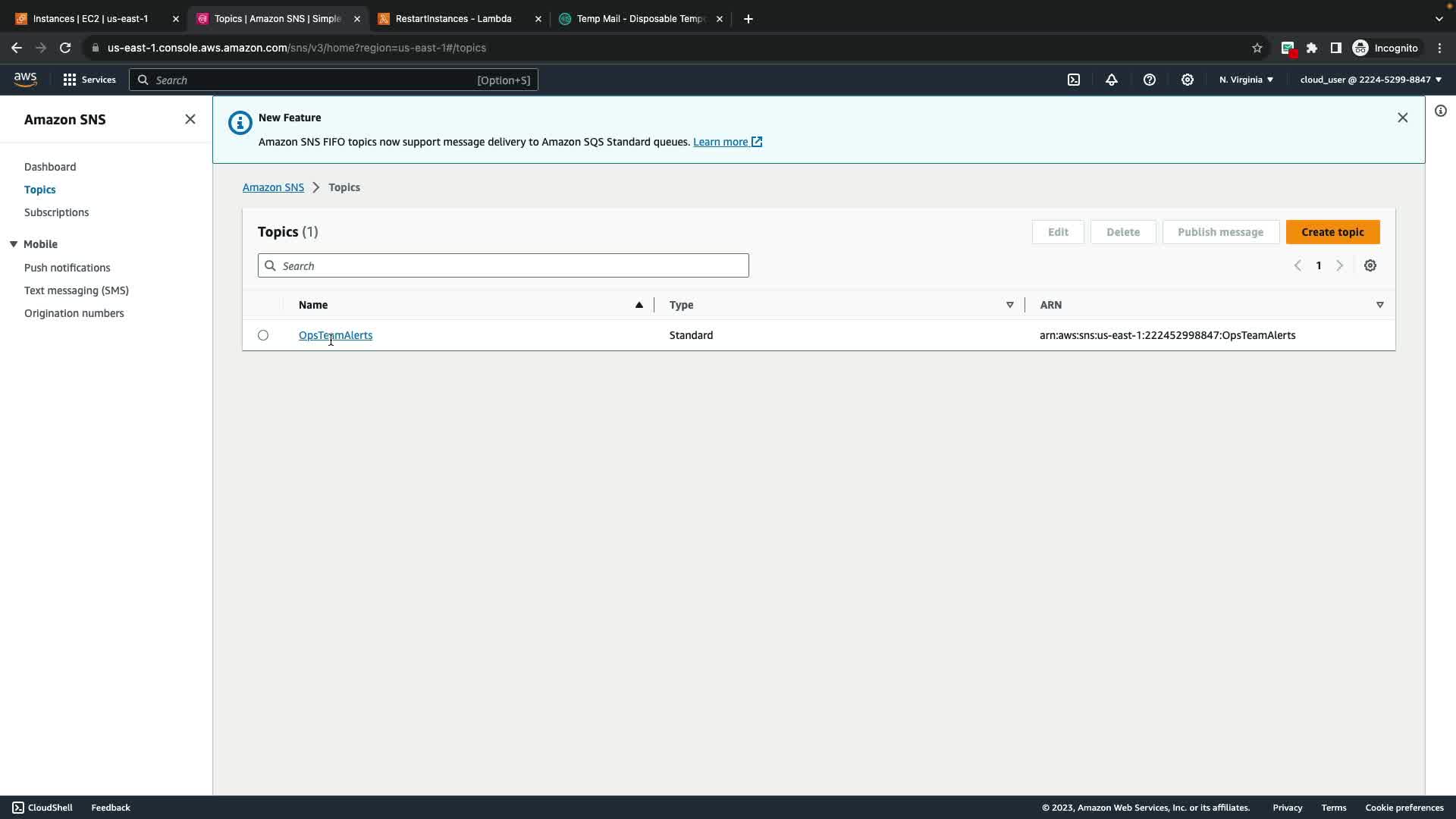The image size is (1456, 819).
Task: Open the CloudShell icon in top navigation
Action: click(1074, 80)
